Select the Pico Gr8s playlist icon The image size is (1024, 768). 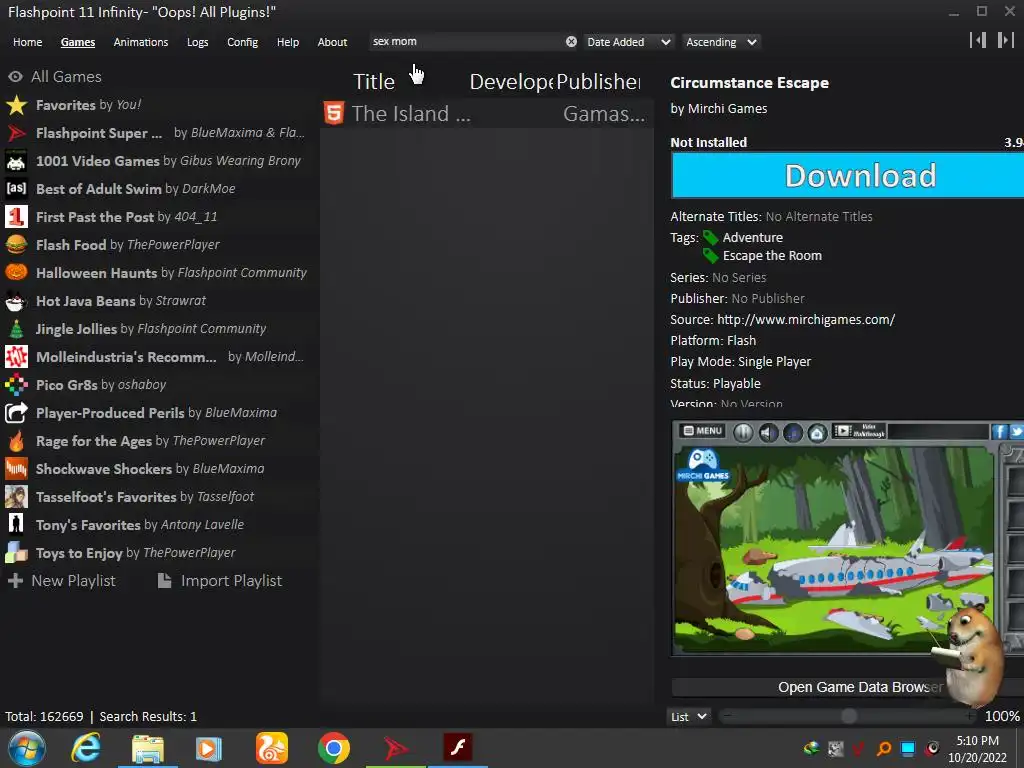pyautogui.click(x=16, y=385)
